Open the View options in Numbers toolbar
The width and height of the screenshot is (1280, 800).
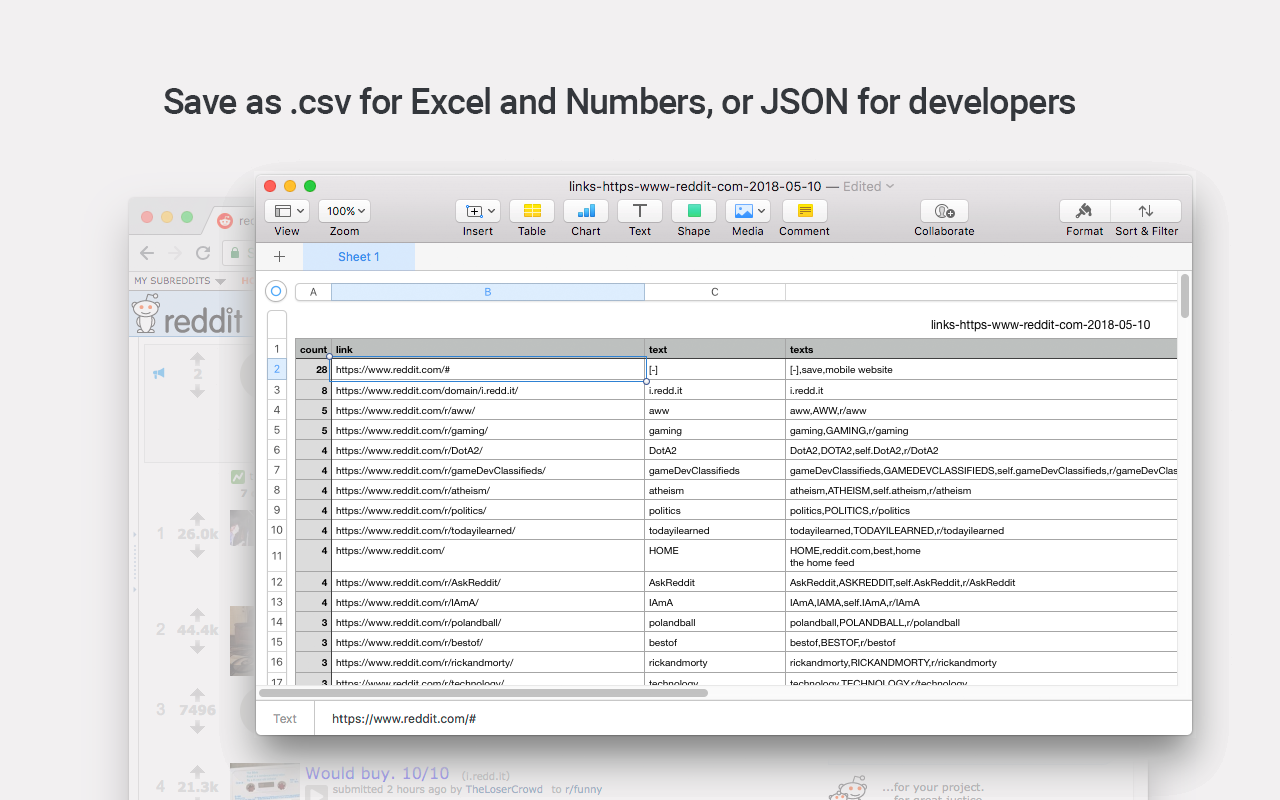[x=287, y=211]
